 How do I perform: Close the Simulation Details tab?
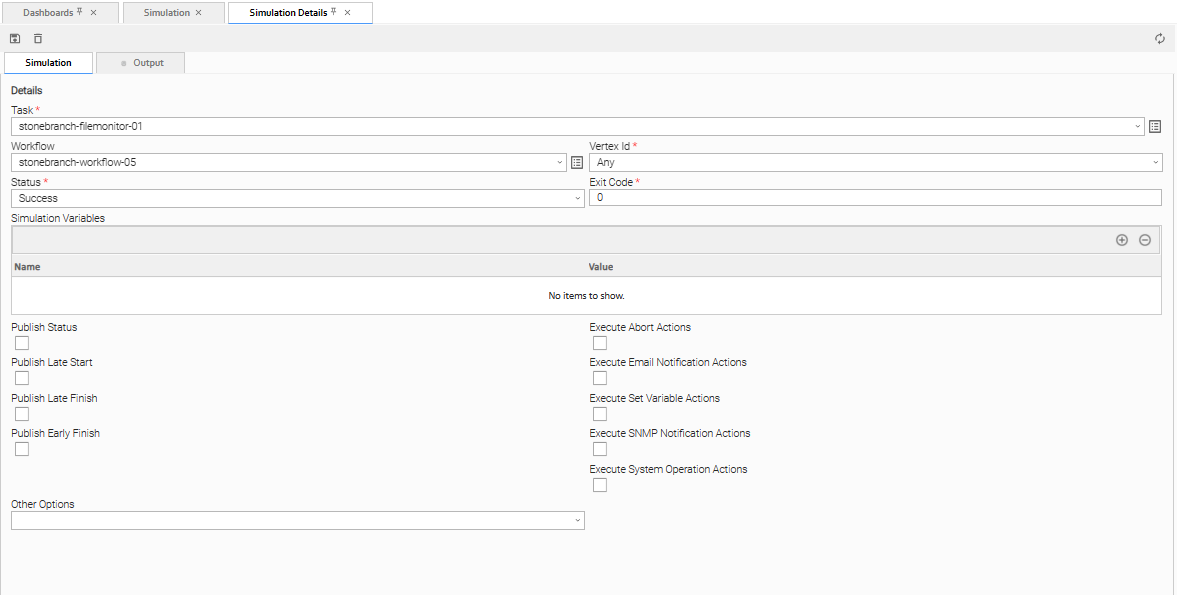348,13
